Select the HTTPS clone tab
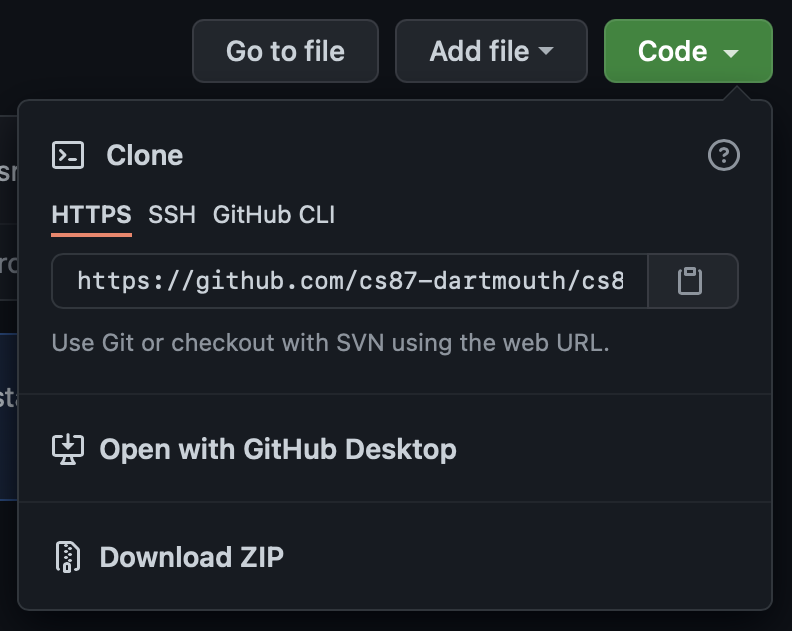This screenshot has width=792, height=631. point(91,214)
